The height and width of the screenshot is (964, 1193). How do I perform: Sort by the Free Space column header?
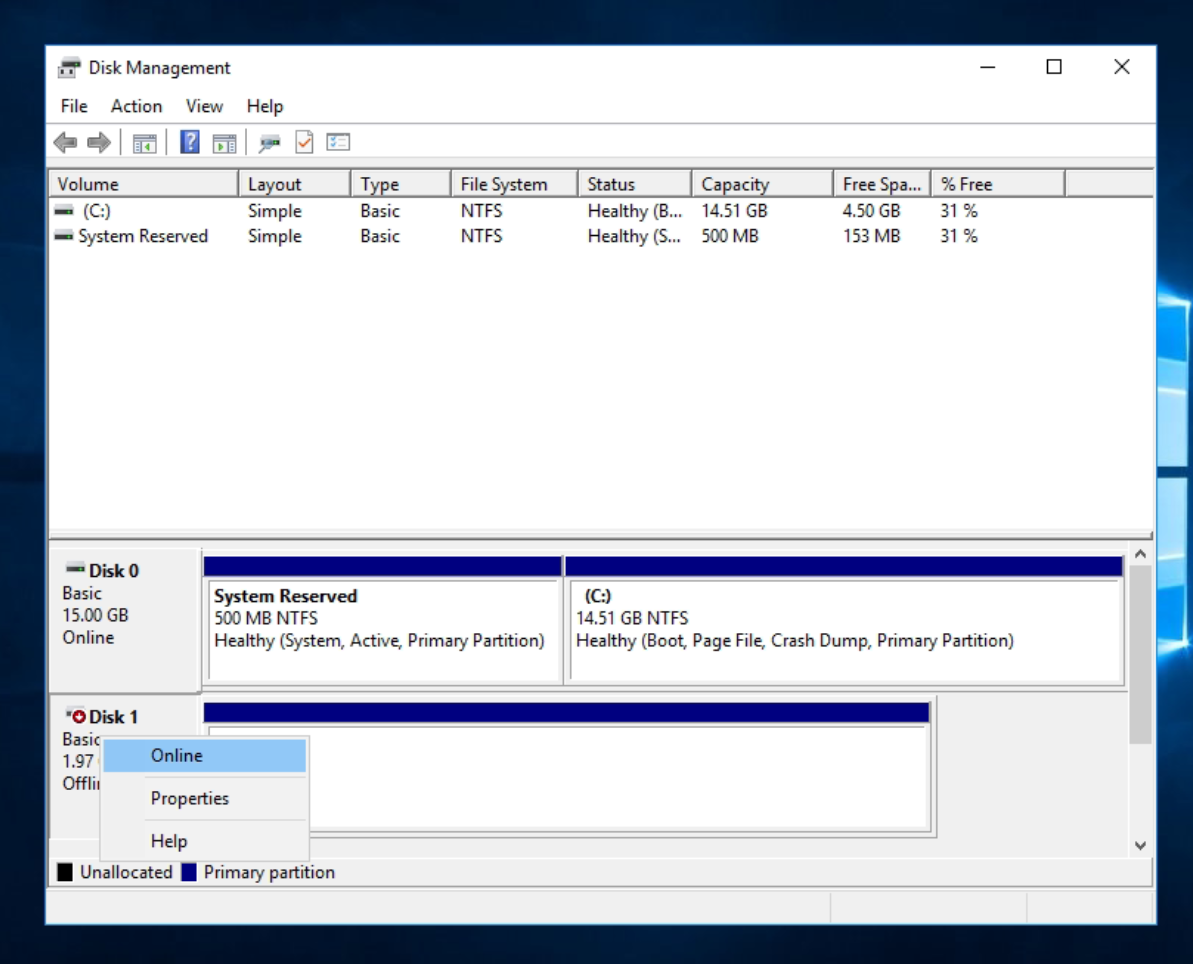click(x=882, y=184)
